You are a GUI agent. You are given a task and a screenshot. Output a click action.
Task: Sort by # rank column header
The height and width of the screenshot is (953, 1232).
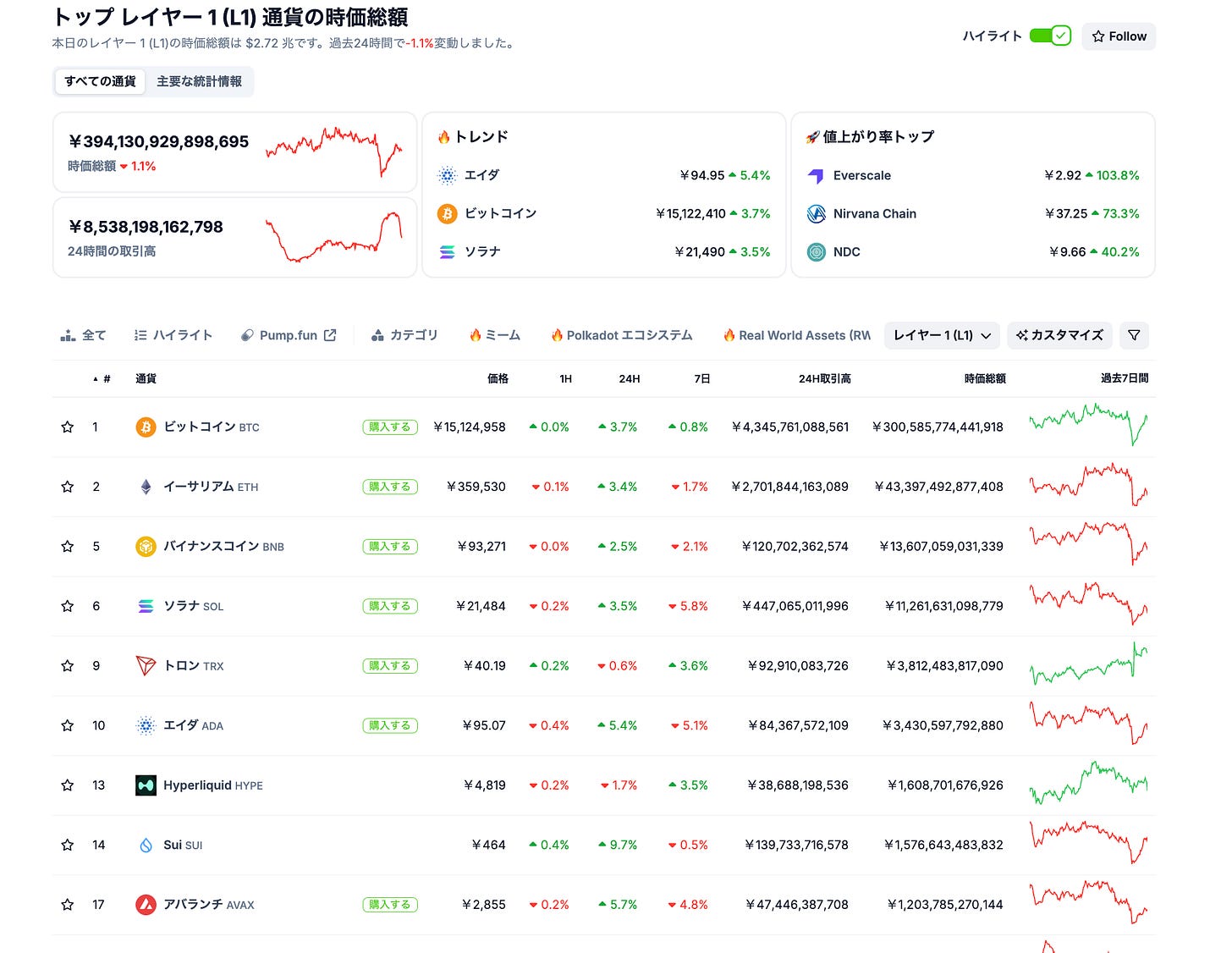102,378
